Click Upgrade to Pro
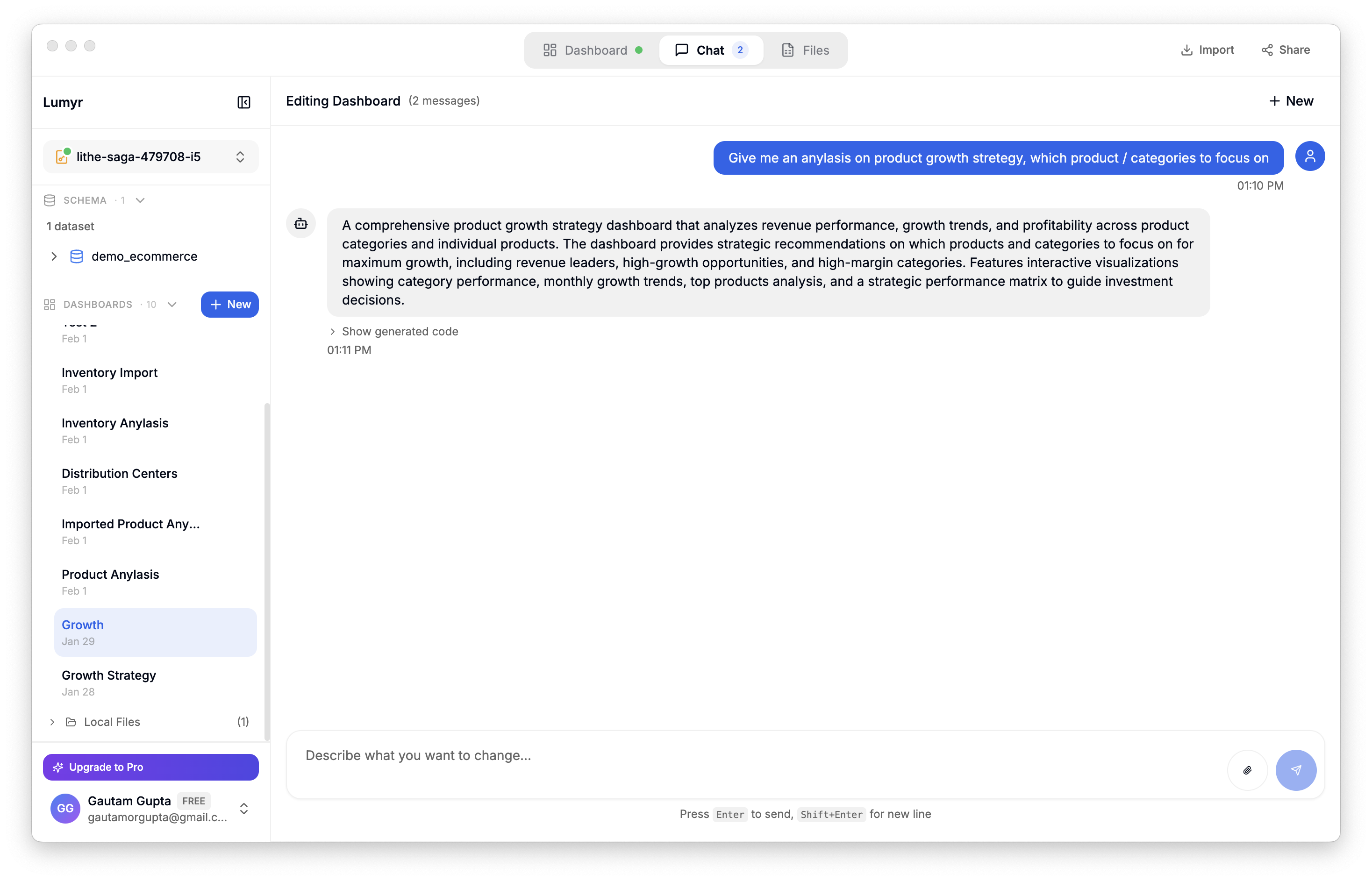Screen dimensions: 1372x881 [150, 767]
